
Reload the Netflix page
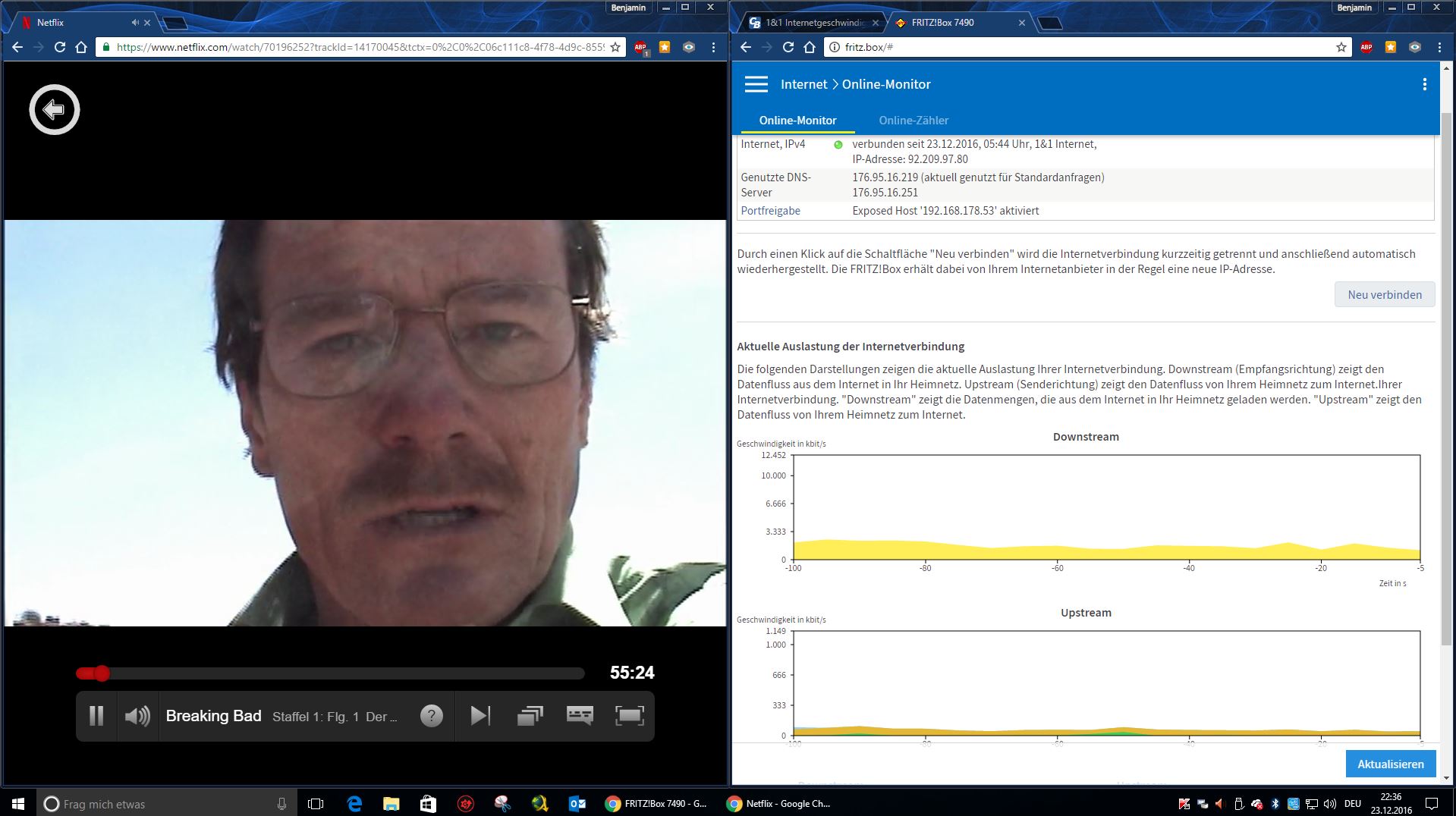(60, 47)
